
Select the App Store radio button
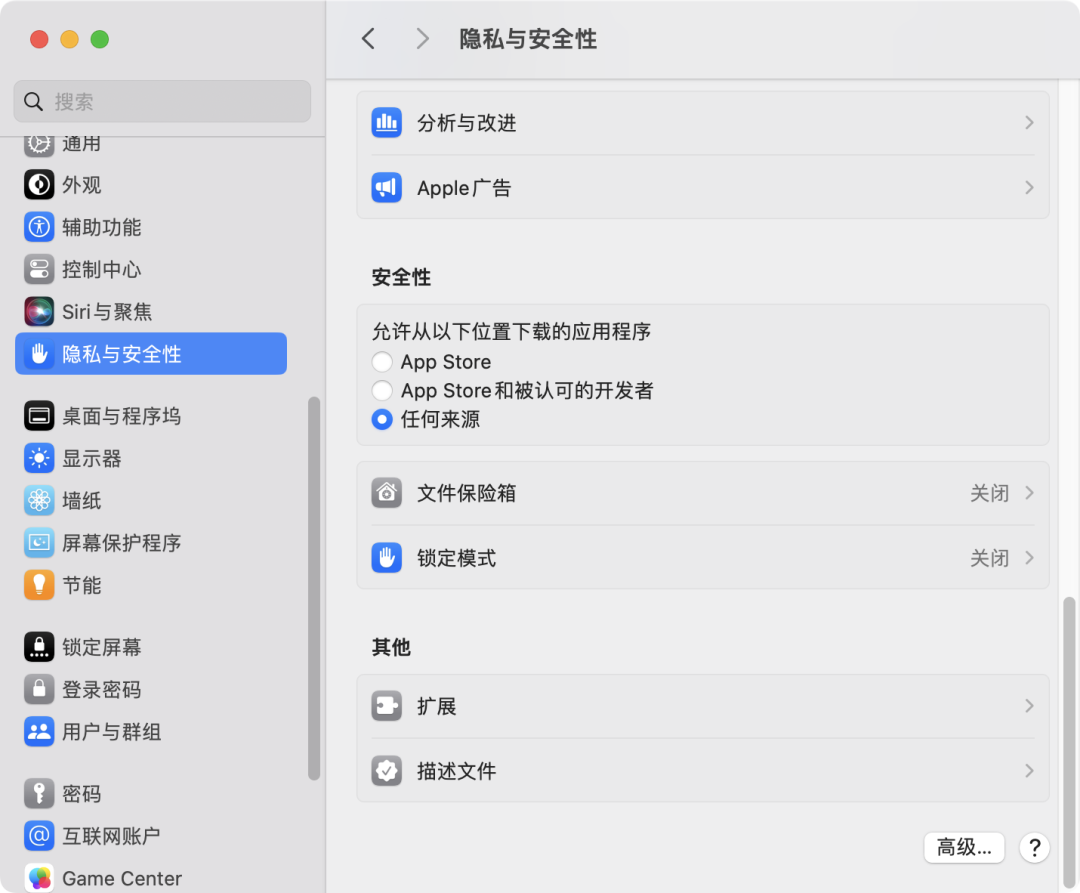pyautogui.click(x=381, y=361)
